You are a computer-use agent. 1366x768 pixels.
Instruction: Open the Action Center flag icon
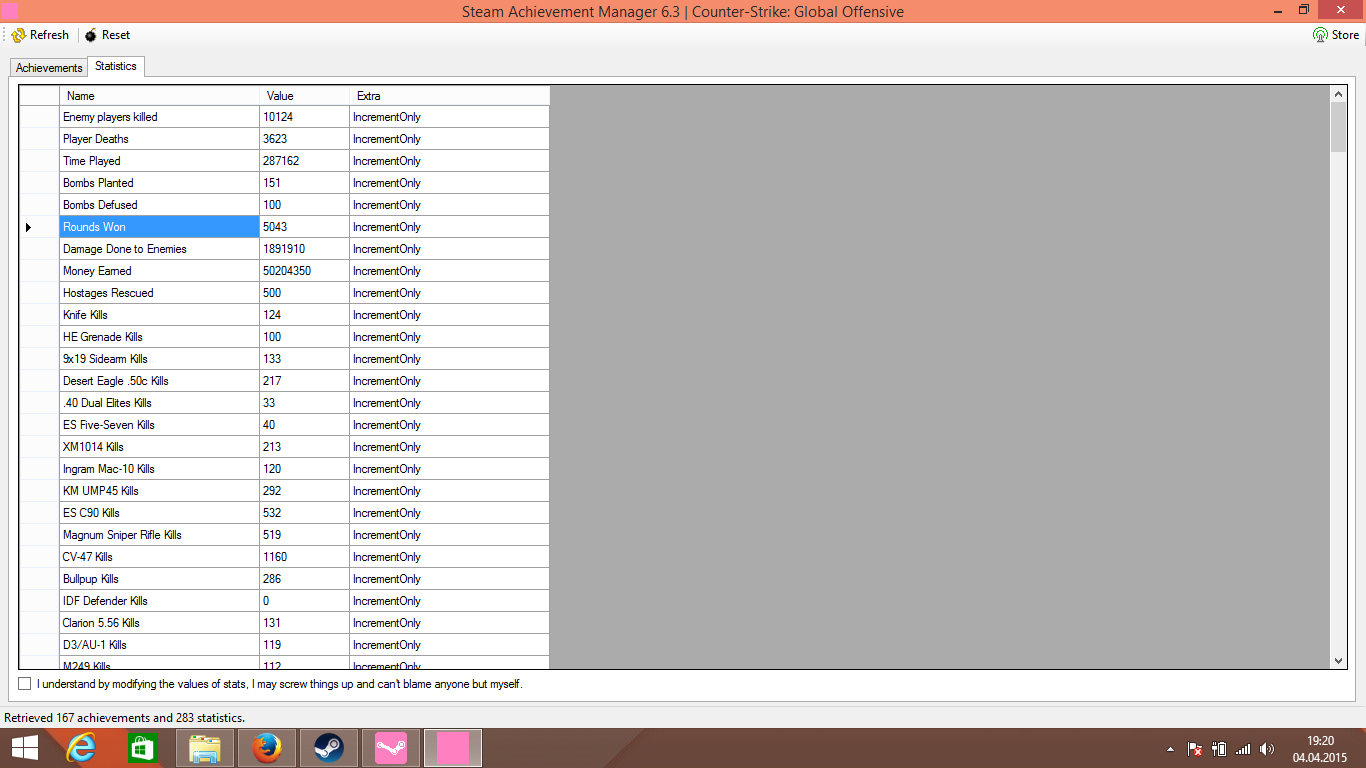pyautogui.click(x=1194, y=749)
